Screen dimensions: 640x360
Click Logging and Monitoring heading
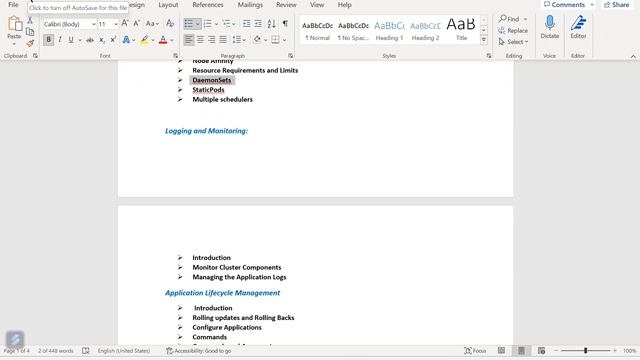206,131
